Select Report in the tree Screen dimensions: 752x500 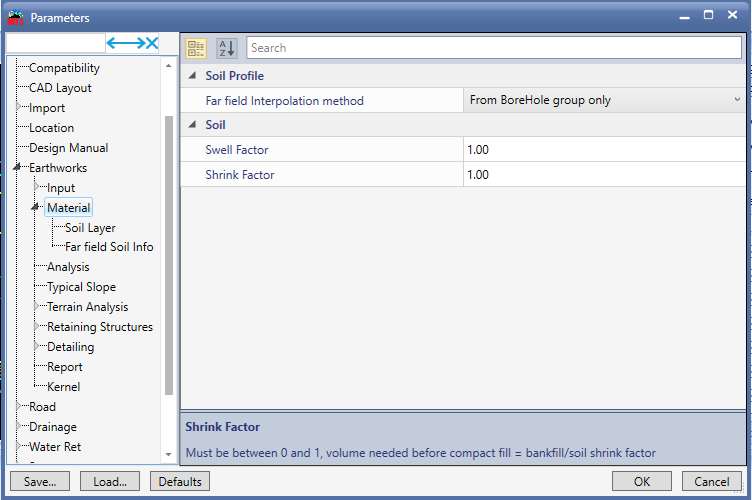point(65,367)
